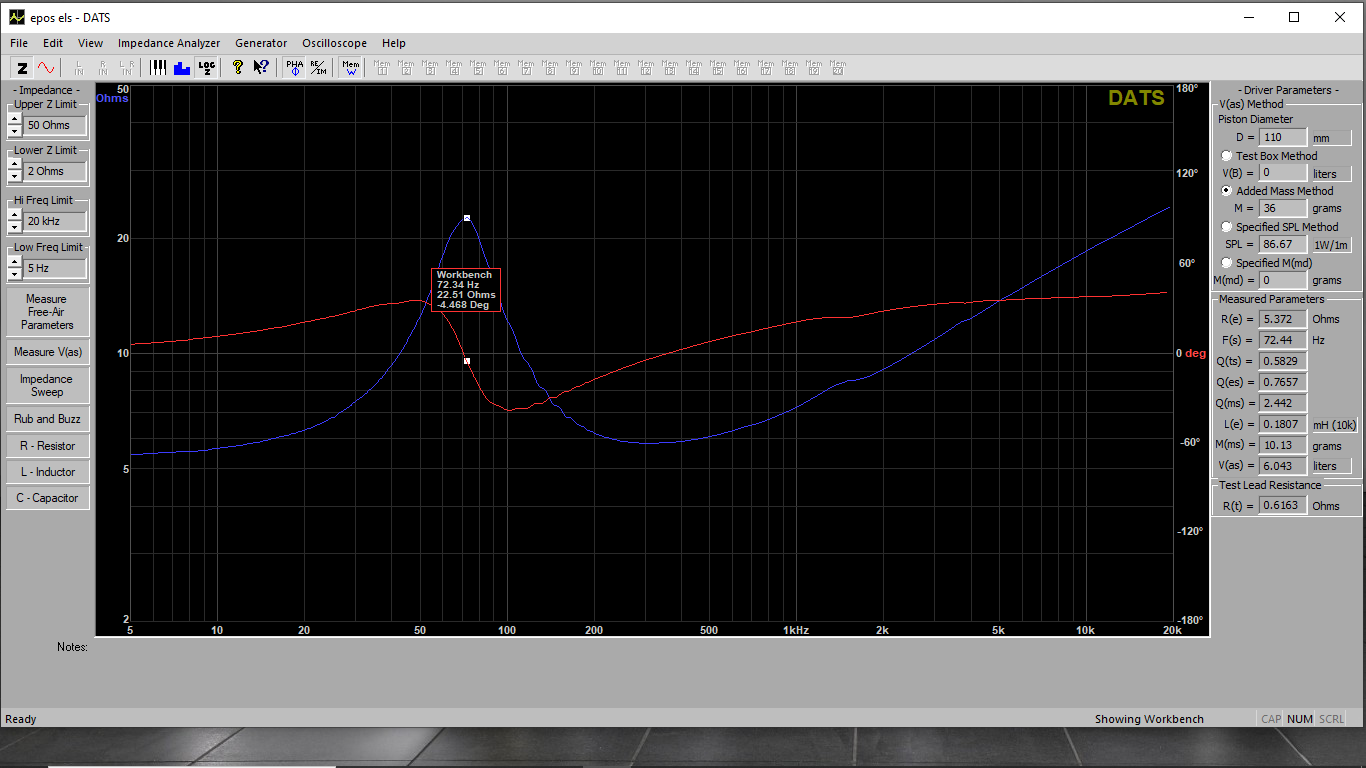Start an Impedance Sweep
The height and width of the screenshot is (768, 1366).
coord(47,385)
